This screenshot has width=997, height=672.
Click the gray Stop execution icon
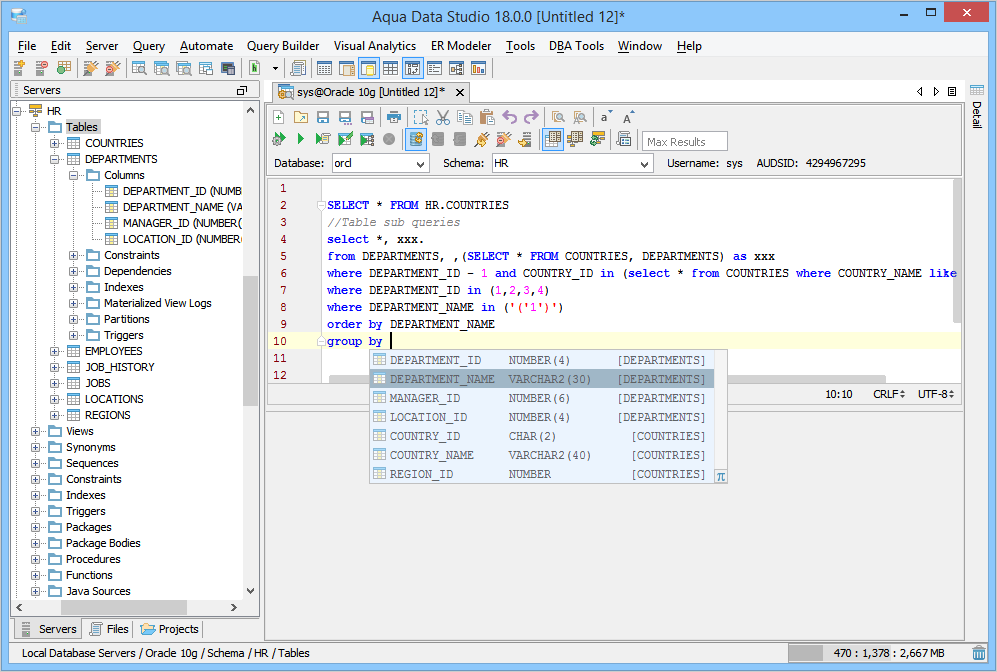[389, 139]
